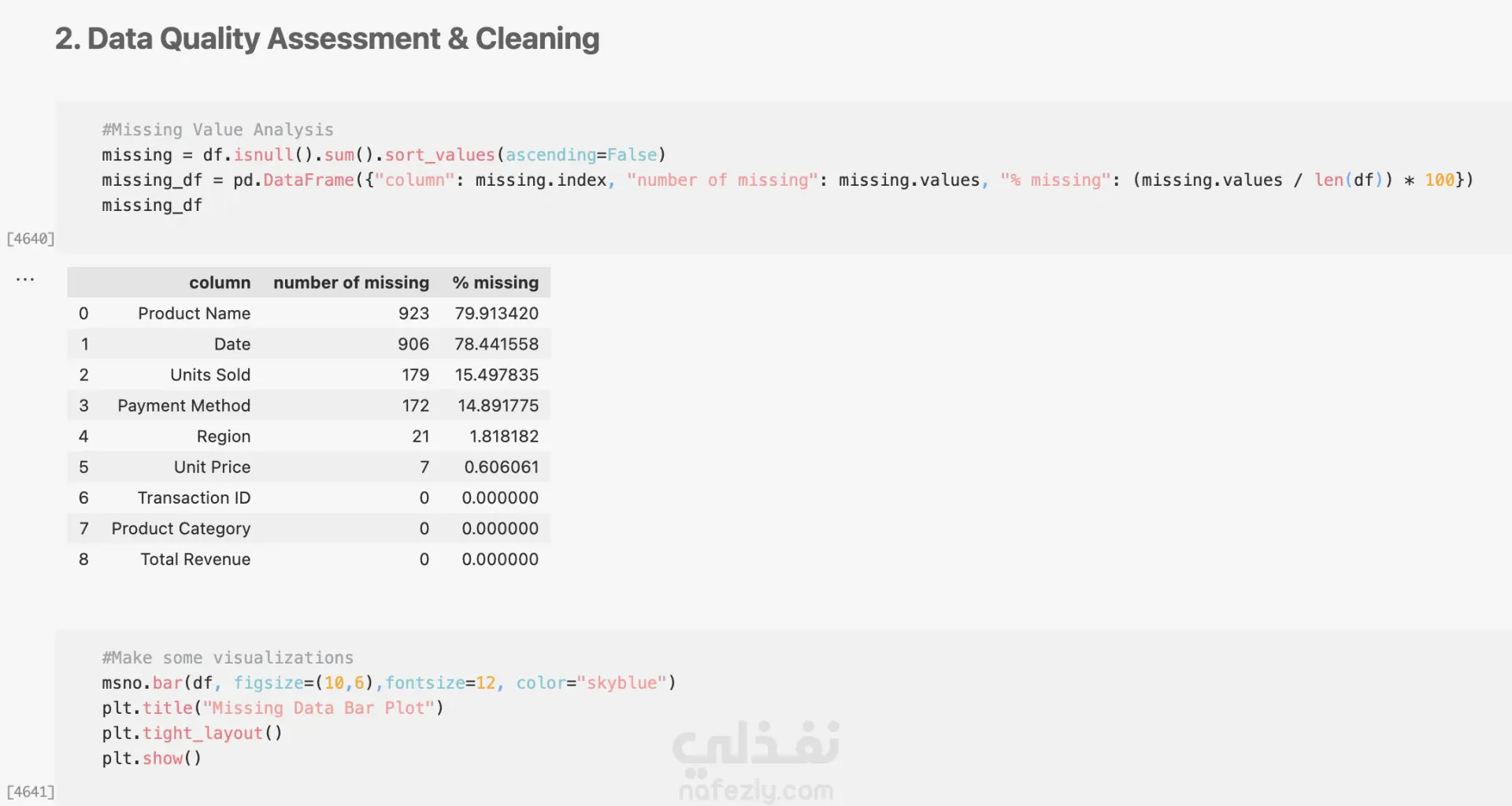Click the 79.913420 percent value
Viewport: 1512px width, 806px height.
pyautogui.click(x=496, y=313)
